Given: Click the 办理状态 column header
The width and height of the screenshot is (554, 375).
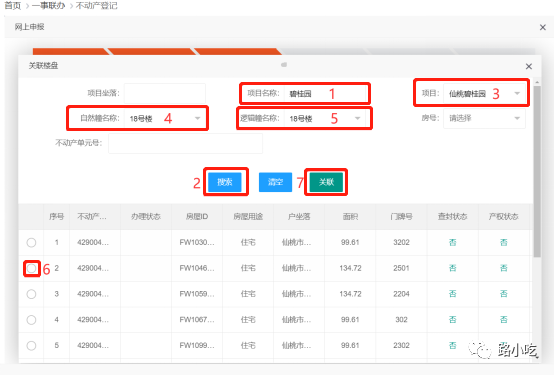Looking at the screenshot, I should [x=146, y=216].
